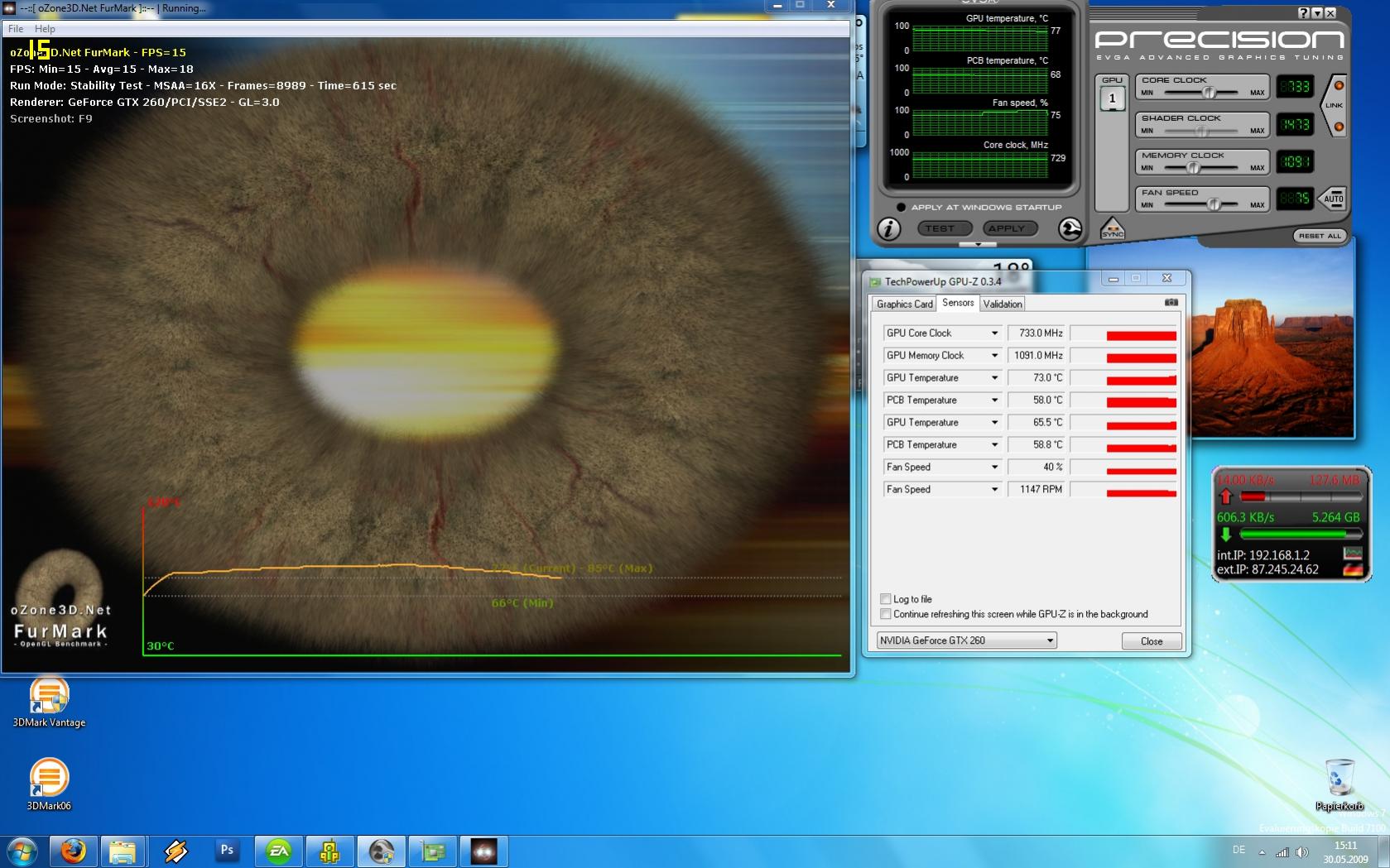The width and height of the screenshot is (1390, 868).
Task: Select the 3DMark06 desktop shortcut
Action: click(x=49, y=785)
